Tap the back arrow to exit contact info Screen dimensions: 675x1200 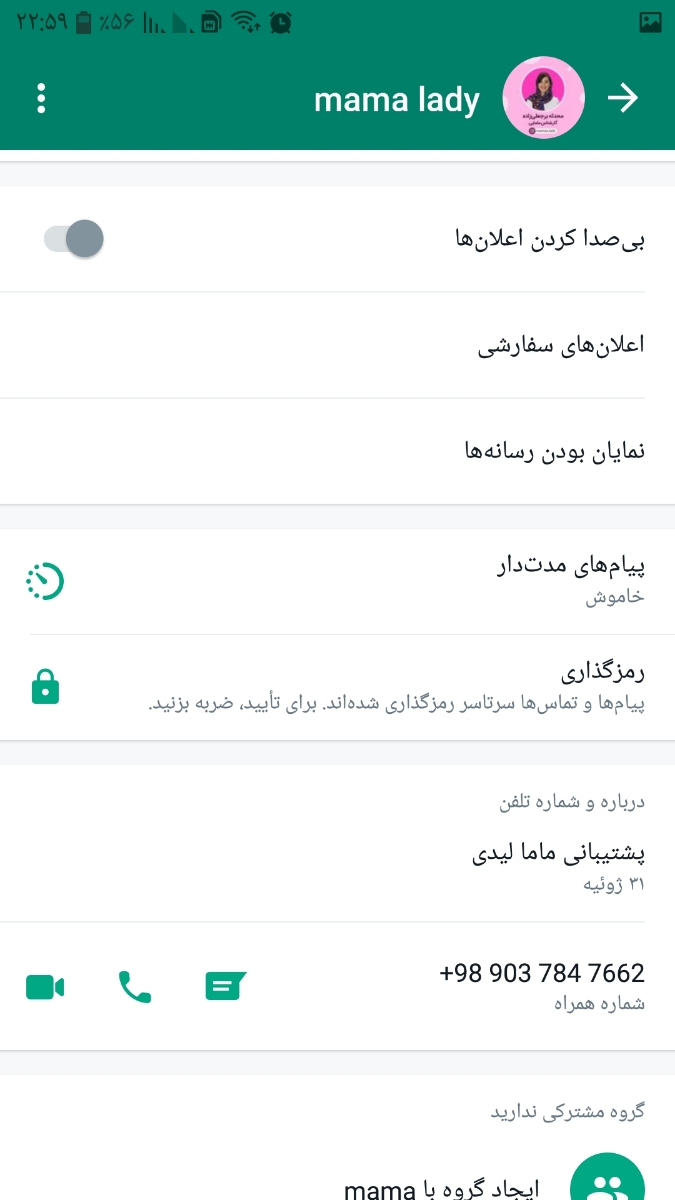click(624, 99)
